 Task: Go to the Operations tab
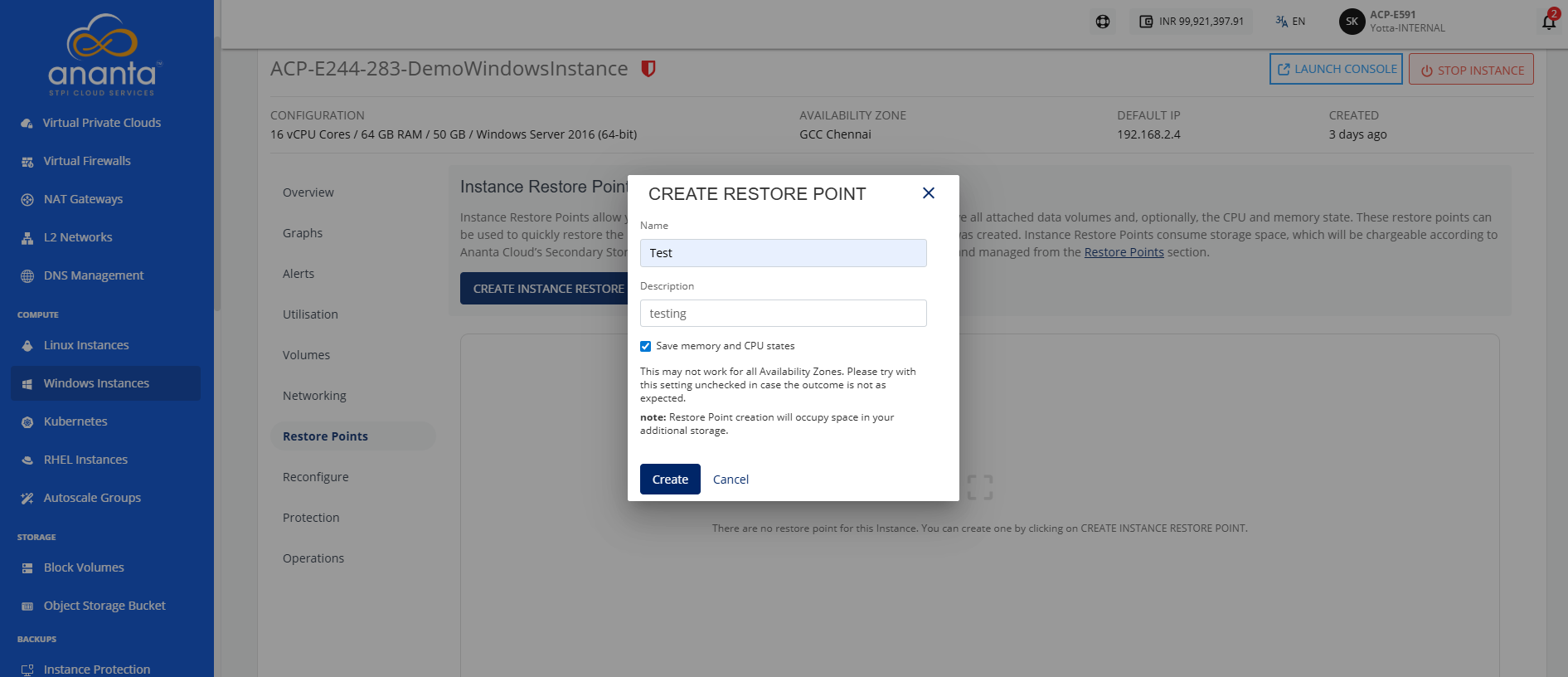point(313,558)
